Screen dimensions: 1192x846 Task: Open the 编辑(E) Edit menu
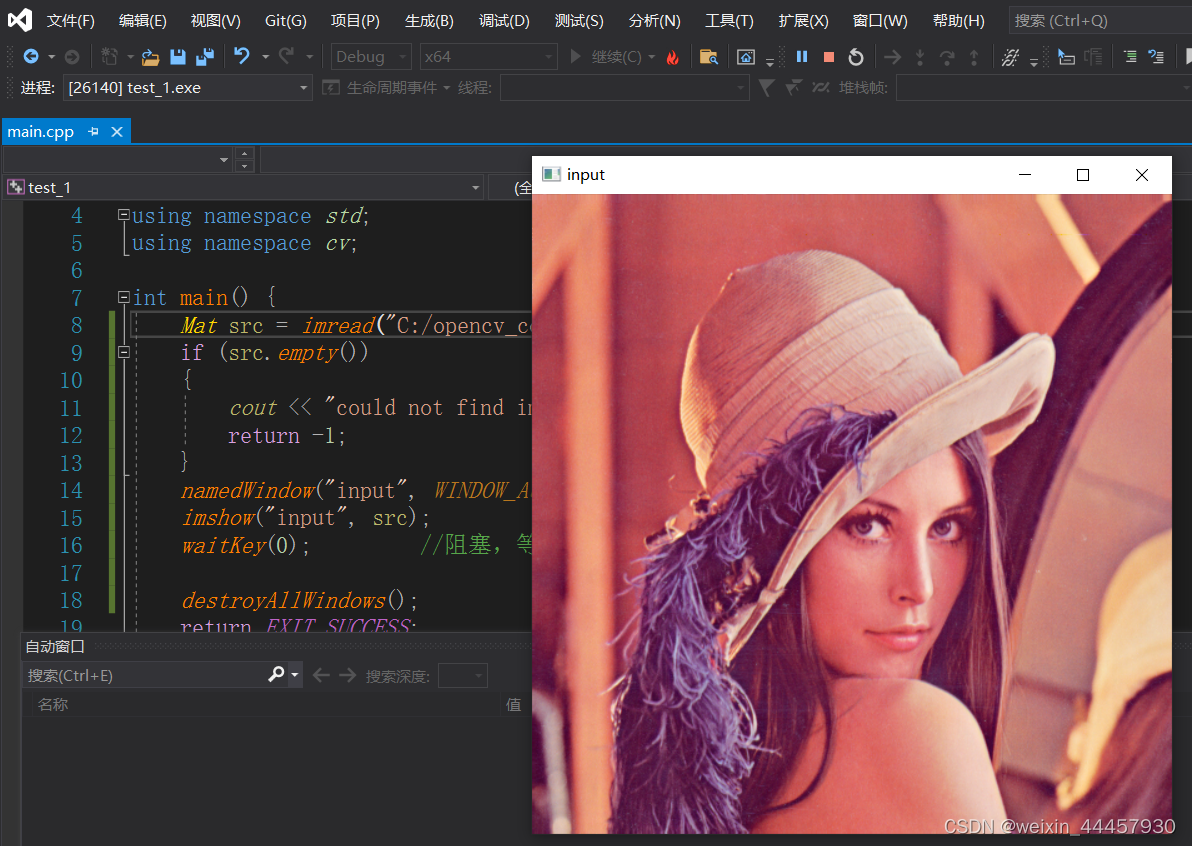143,21
